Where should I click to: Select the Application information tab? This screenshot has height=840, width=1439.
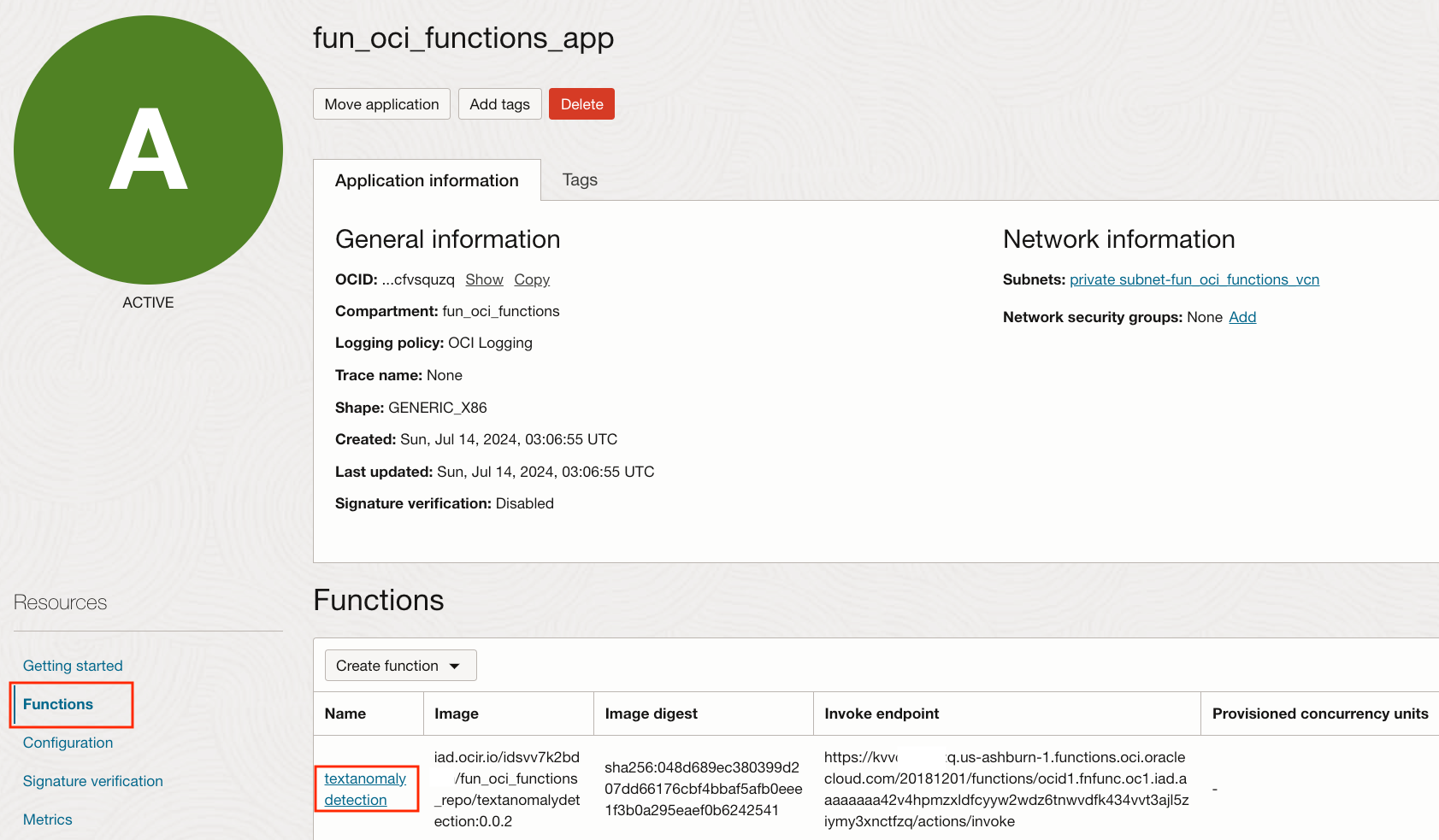click(427, 180)
